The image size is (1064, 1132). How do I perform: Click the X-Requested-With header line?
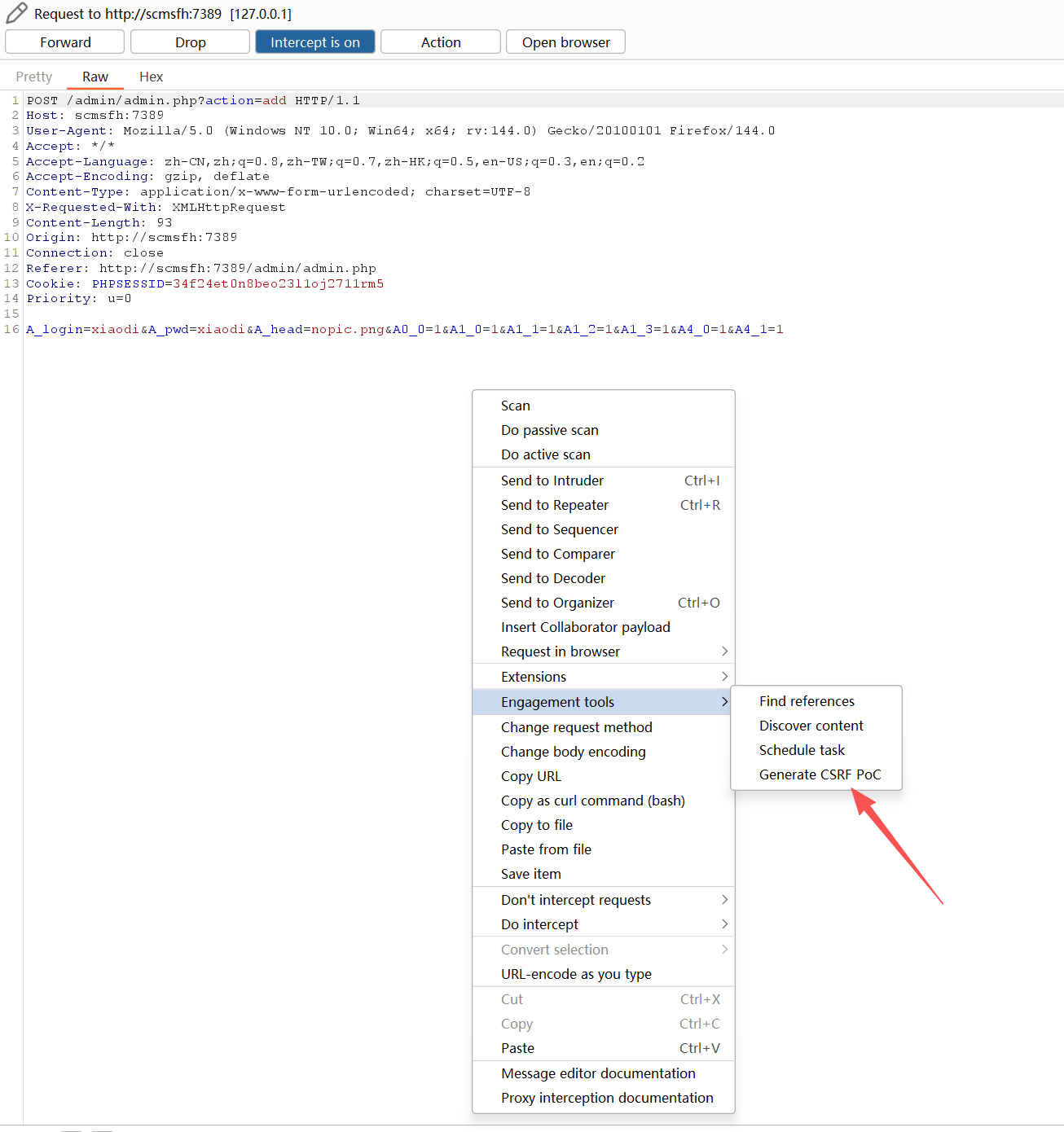tap(156, 207)
